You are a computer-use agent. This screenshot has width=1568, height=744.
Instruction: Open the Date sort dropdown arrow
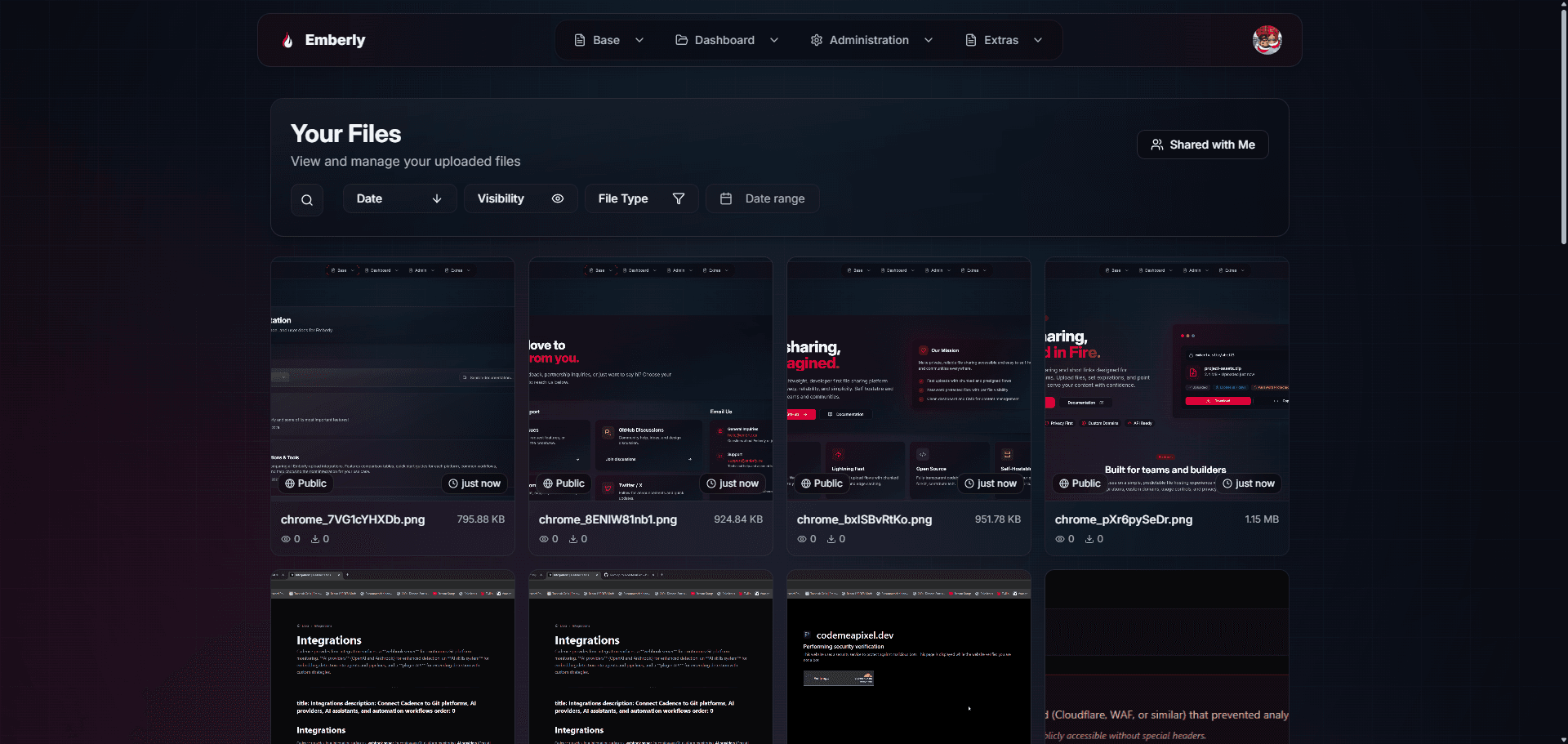[x=436, y=198]
